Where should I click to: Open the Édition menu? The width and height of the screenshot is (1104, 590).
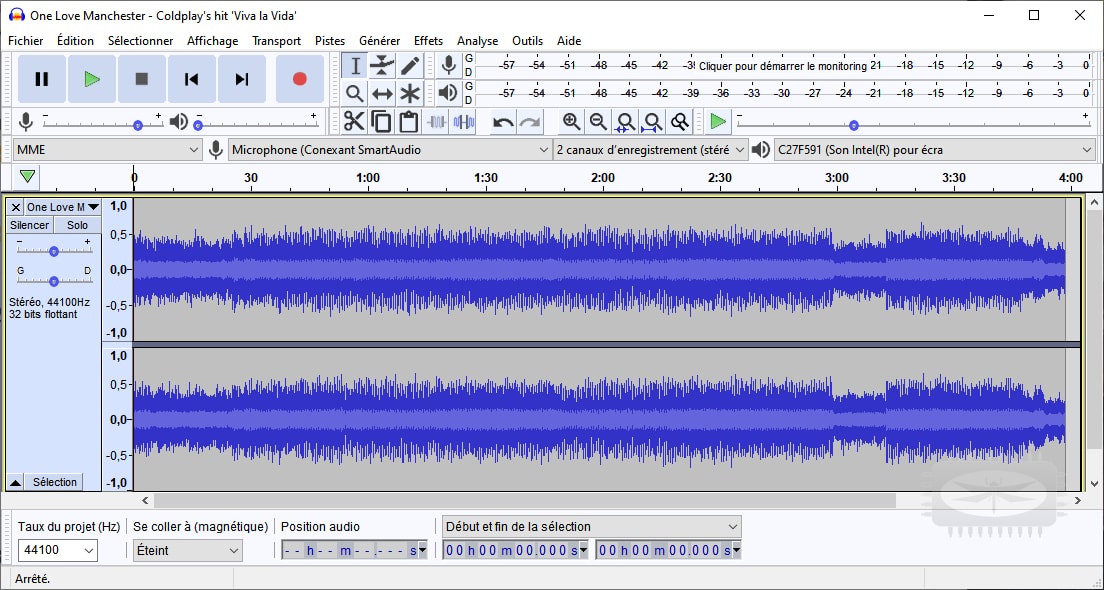click(75, 41)
